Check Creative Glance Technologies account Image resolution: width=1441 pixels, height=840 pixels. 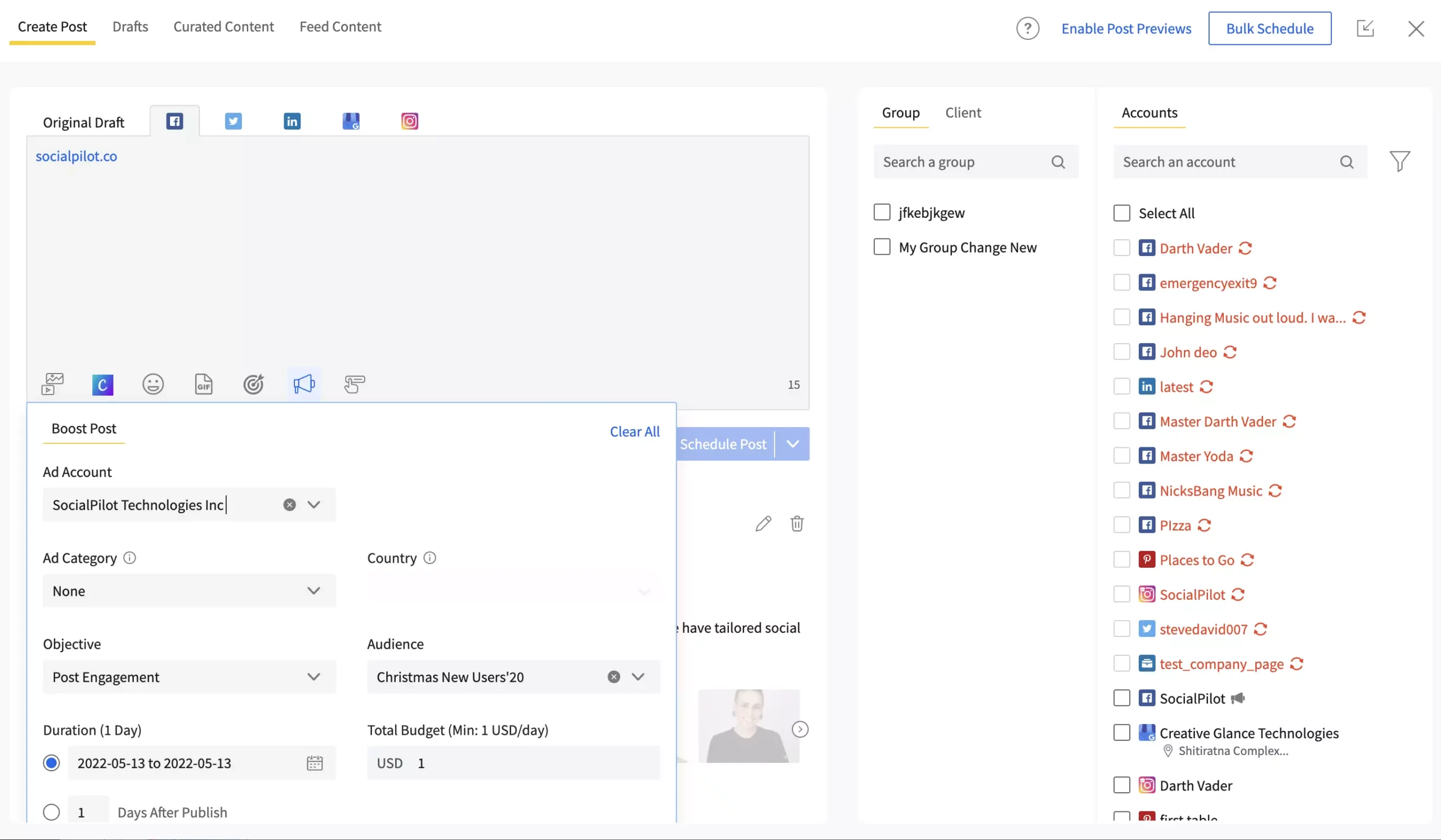coord(1122,733)
